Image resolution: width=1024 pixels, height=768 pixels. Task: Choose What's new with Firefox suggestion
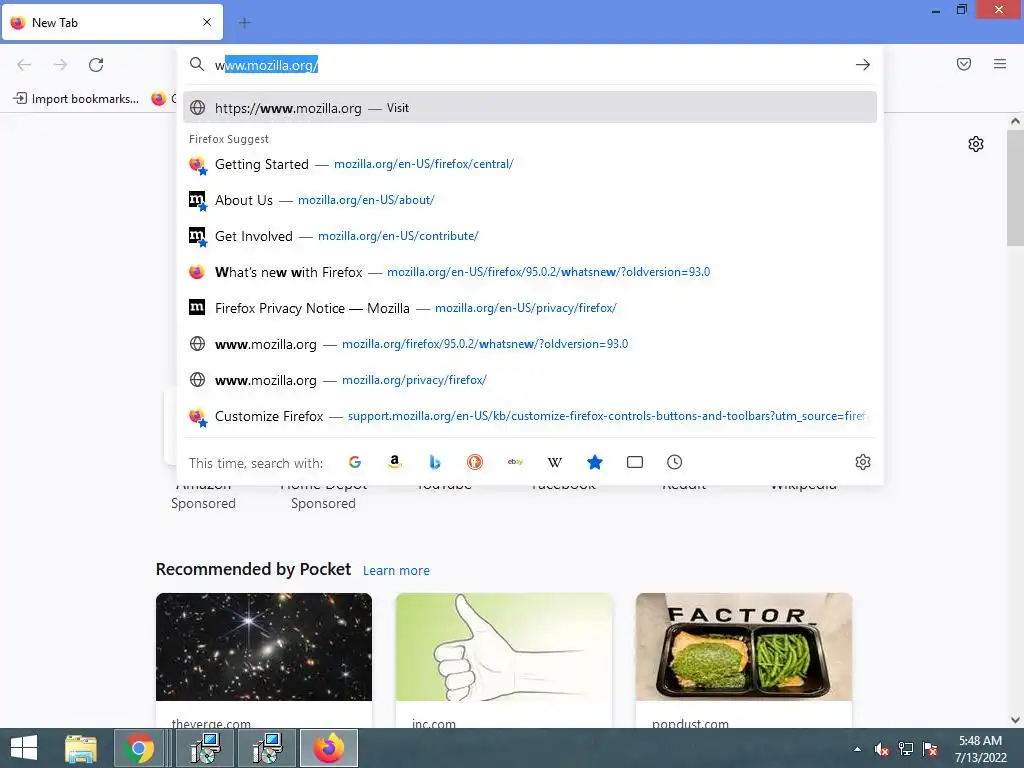pos(530,272)
